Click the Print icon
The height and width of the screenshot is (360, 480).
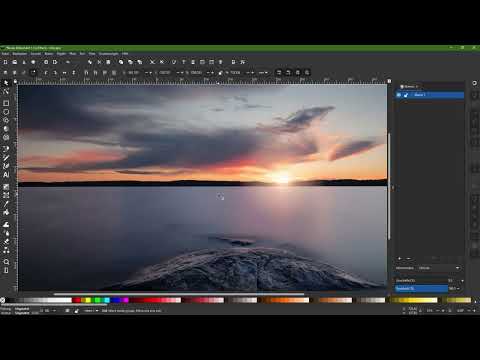(x=33, y=62)
